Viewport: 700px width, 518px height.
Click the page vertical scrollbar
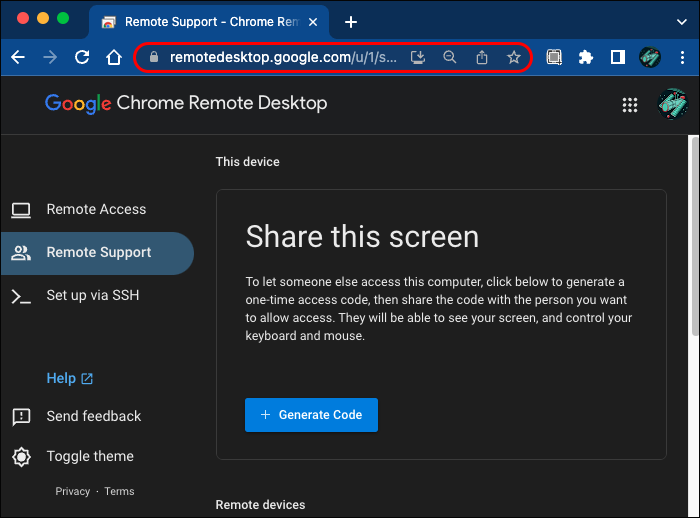(694, 237)
